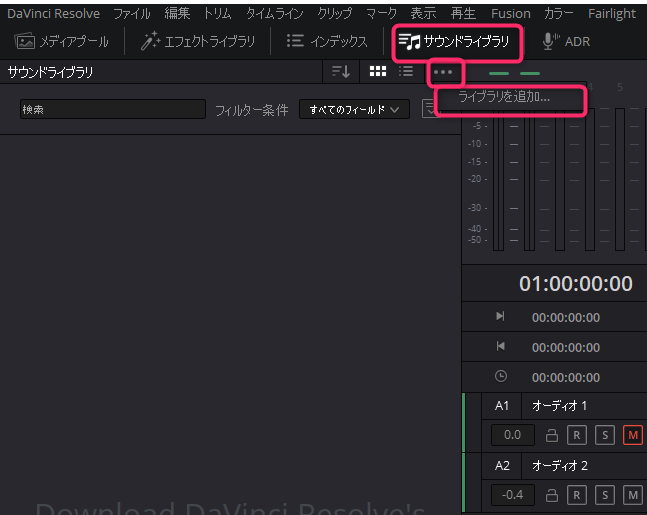The height and width of the screenshot is (515, 647).
Task: Open the すべてのフィールド filter dropdown
Action: [x=354, y=109]
